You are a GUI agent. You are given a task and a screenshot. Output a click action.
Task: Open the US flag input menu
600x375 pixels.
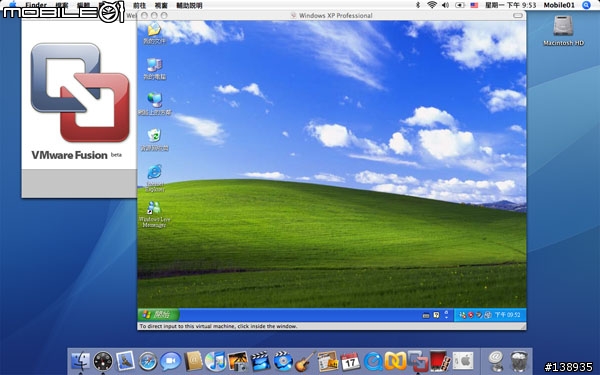point(474,5)
